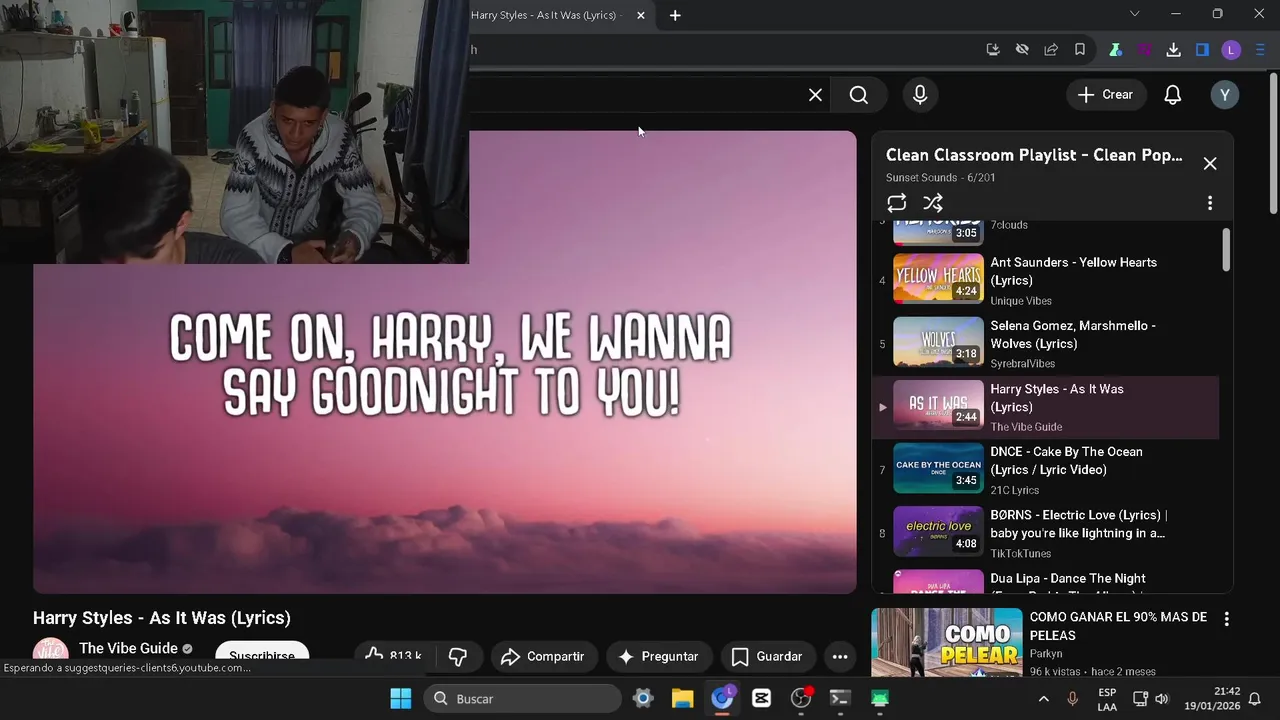1280x720 pixels.
Task: Click the crossed-eye tracking protection icon
Action: (x=1021, y=49)
